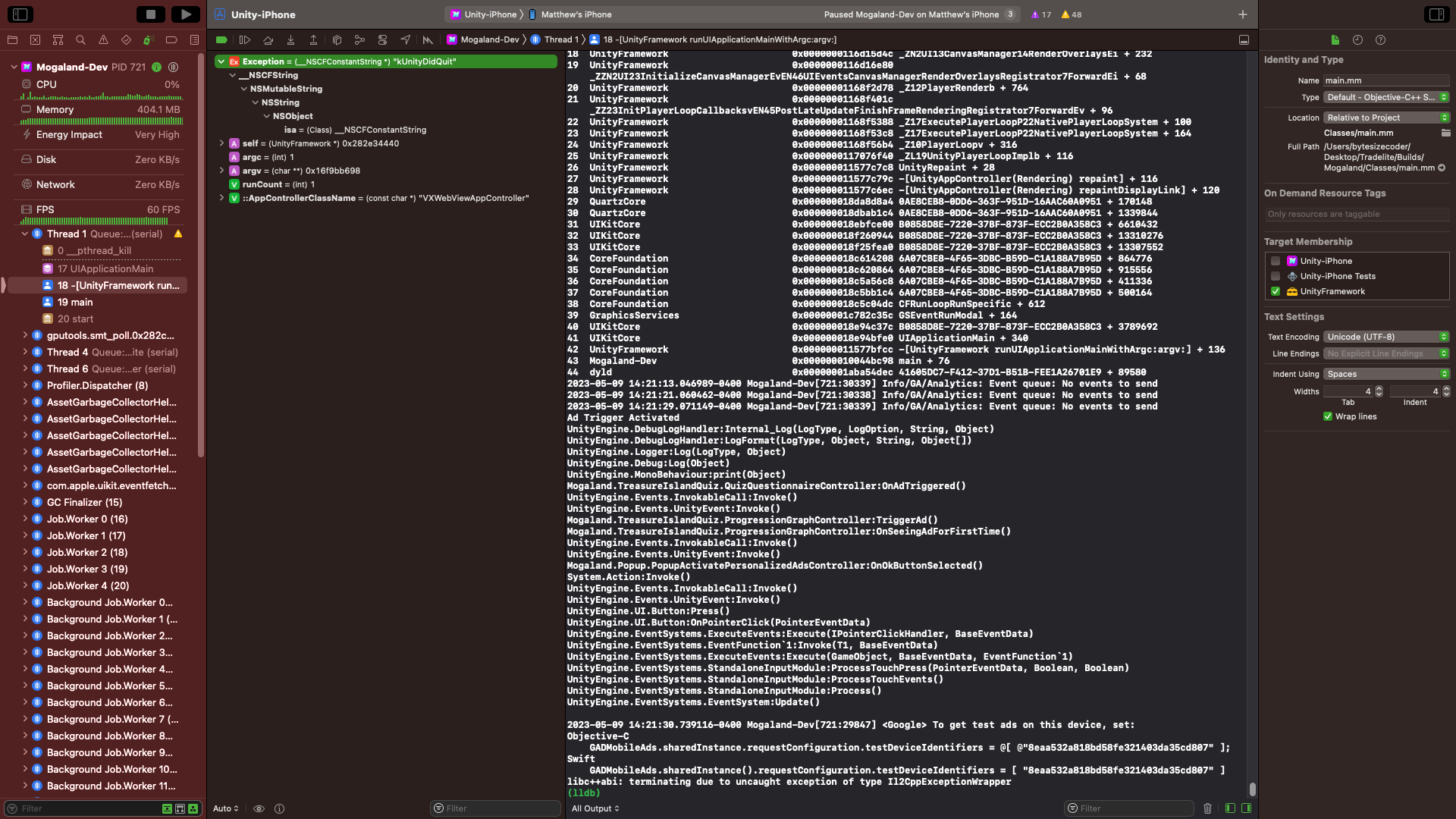The width and height of the screenshot is (1456, 819).
Task: Clear the console with the trash button
Action: point(1208,808)
